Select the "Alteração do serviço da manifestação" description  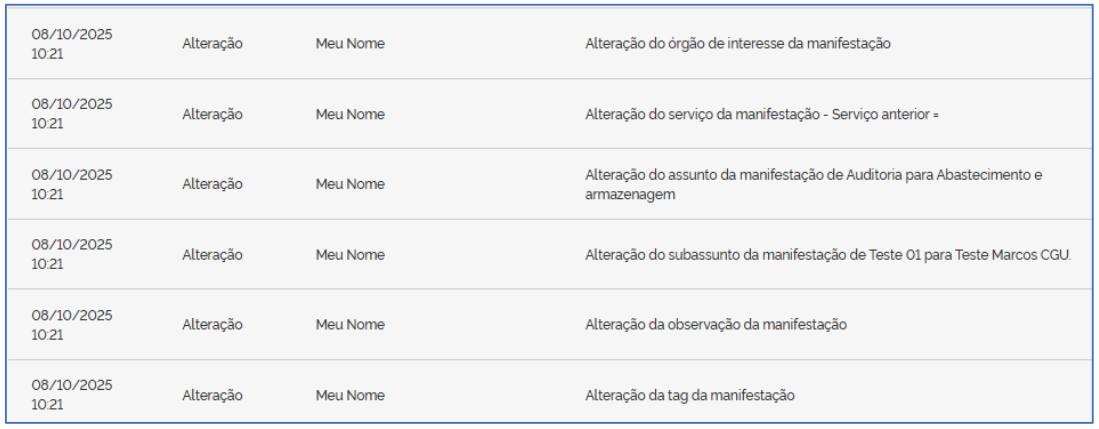[x=761, y=114]
